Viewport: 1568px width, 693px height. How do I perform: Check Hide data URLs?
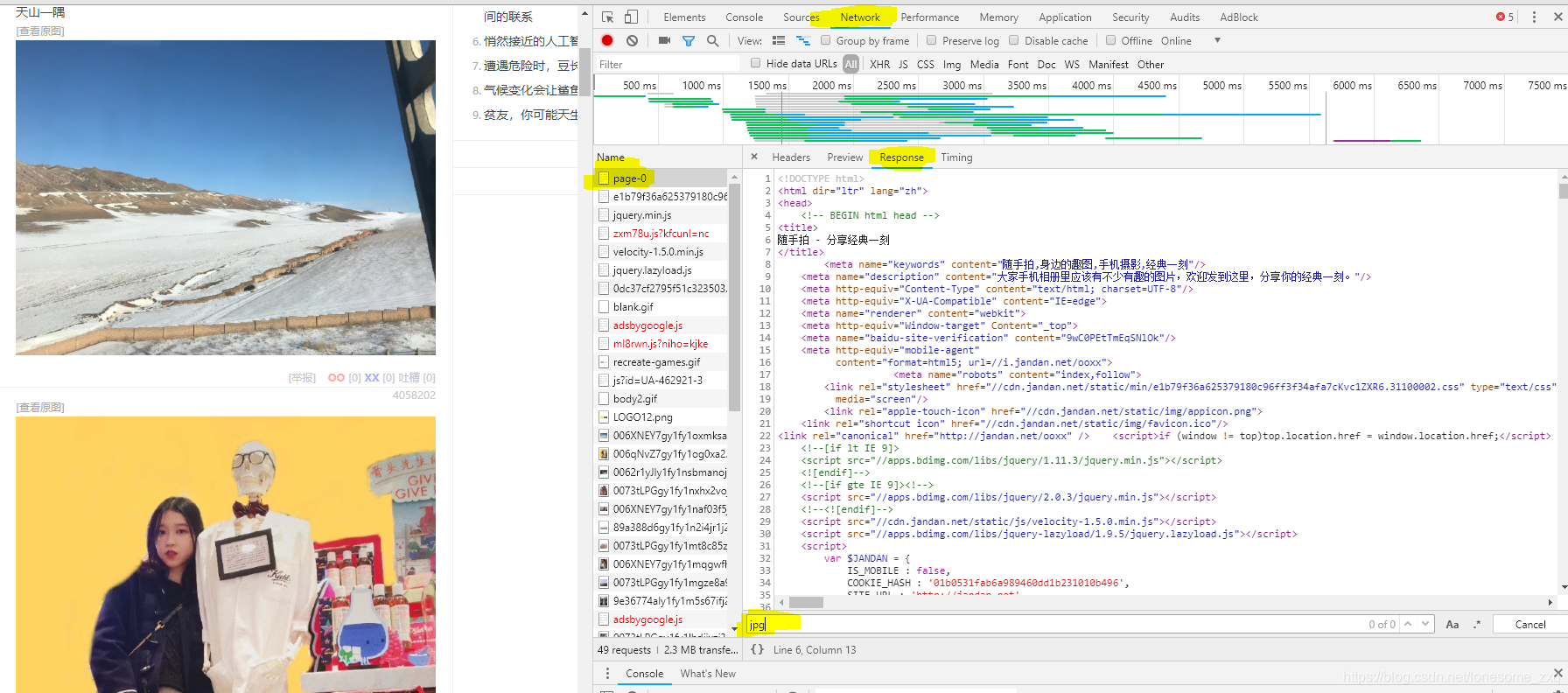pos(755,63)
